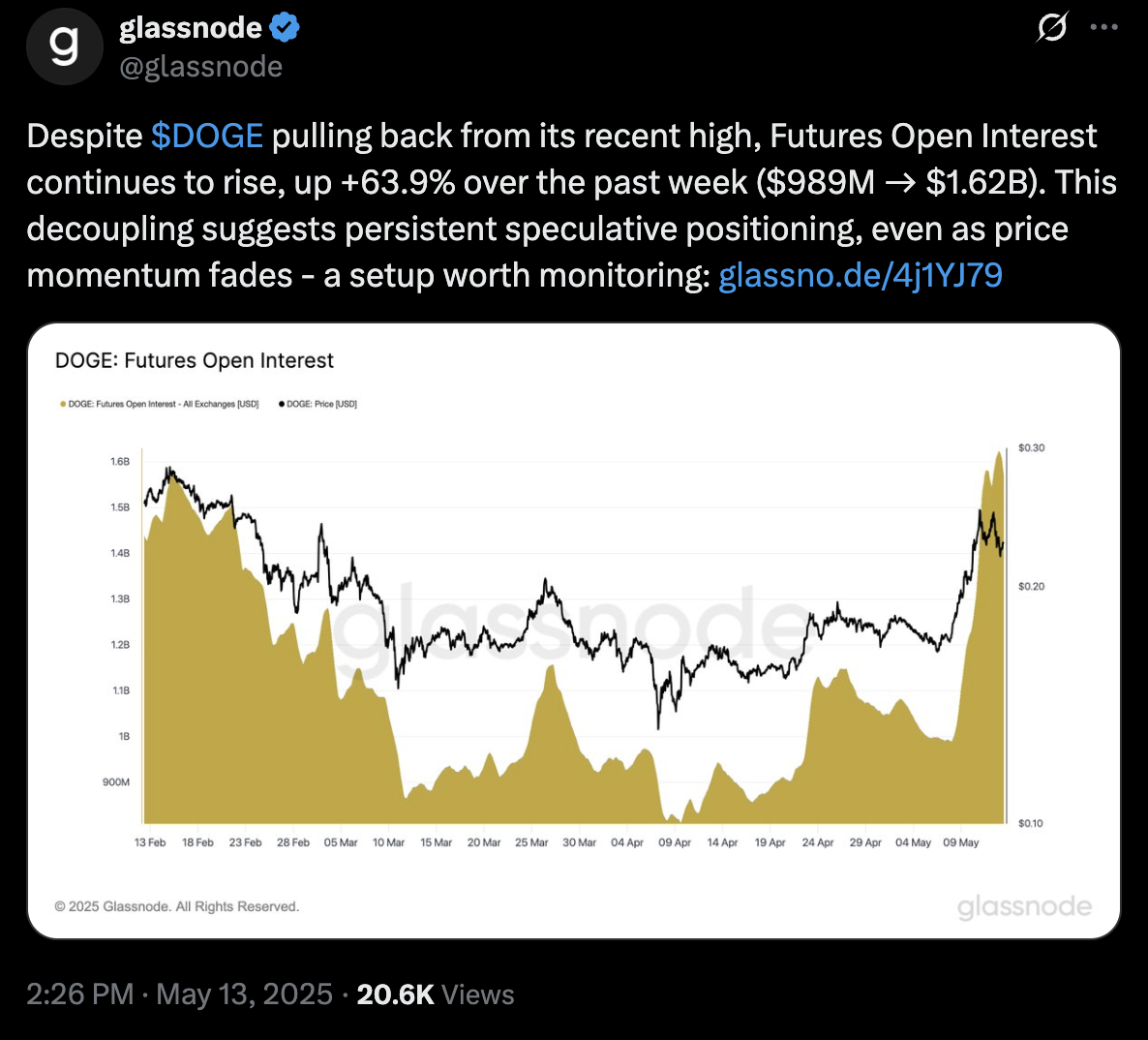Click the blue verified badge
Viewport: 1148px width, 1040px height.
[285, 28]
